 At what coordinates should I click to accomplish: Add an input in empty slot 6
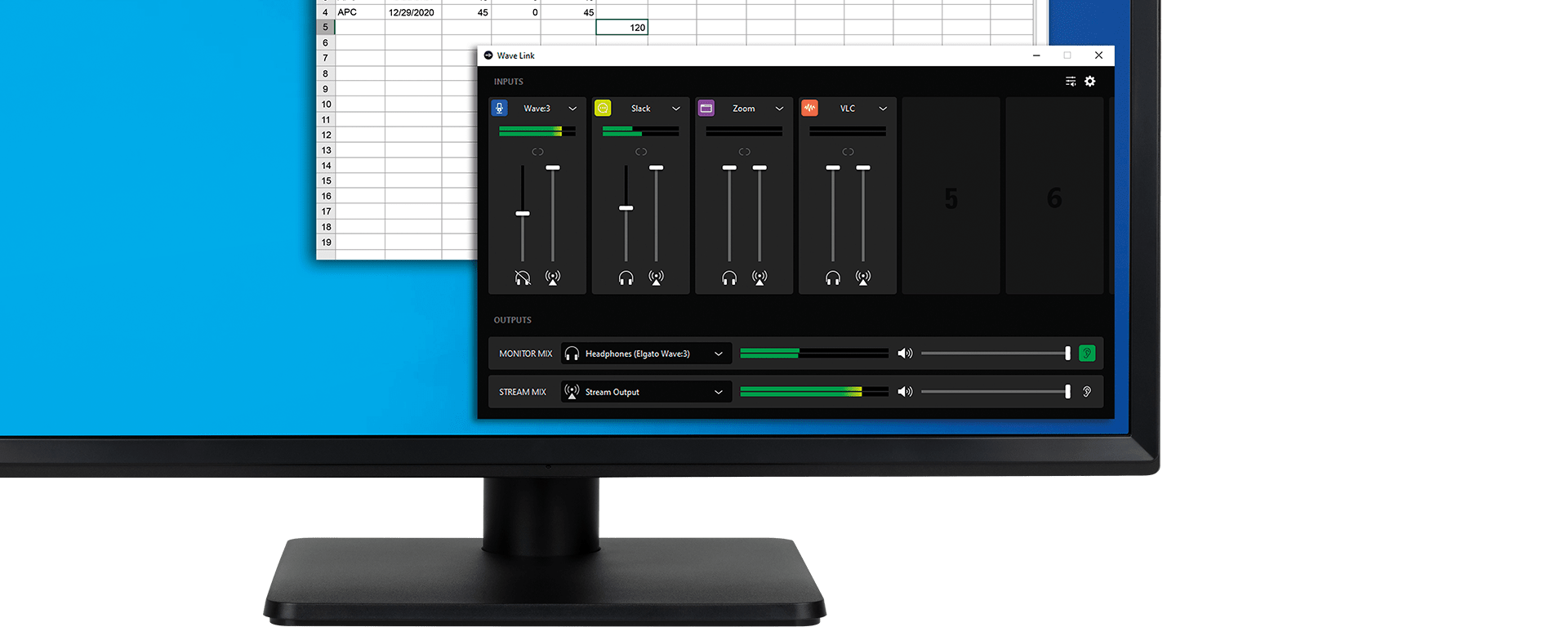1054,196
